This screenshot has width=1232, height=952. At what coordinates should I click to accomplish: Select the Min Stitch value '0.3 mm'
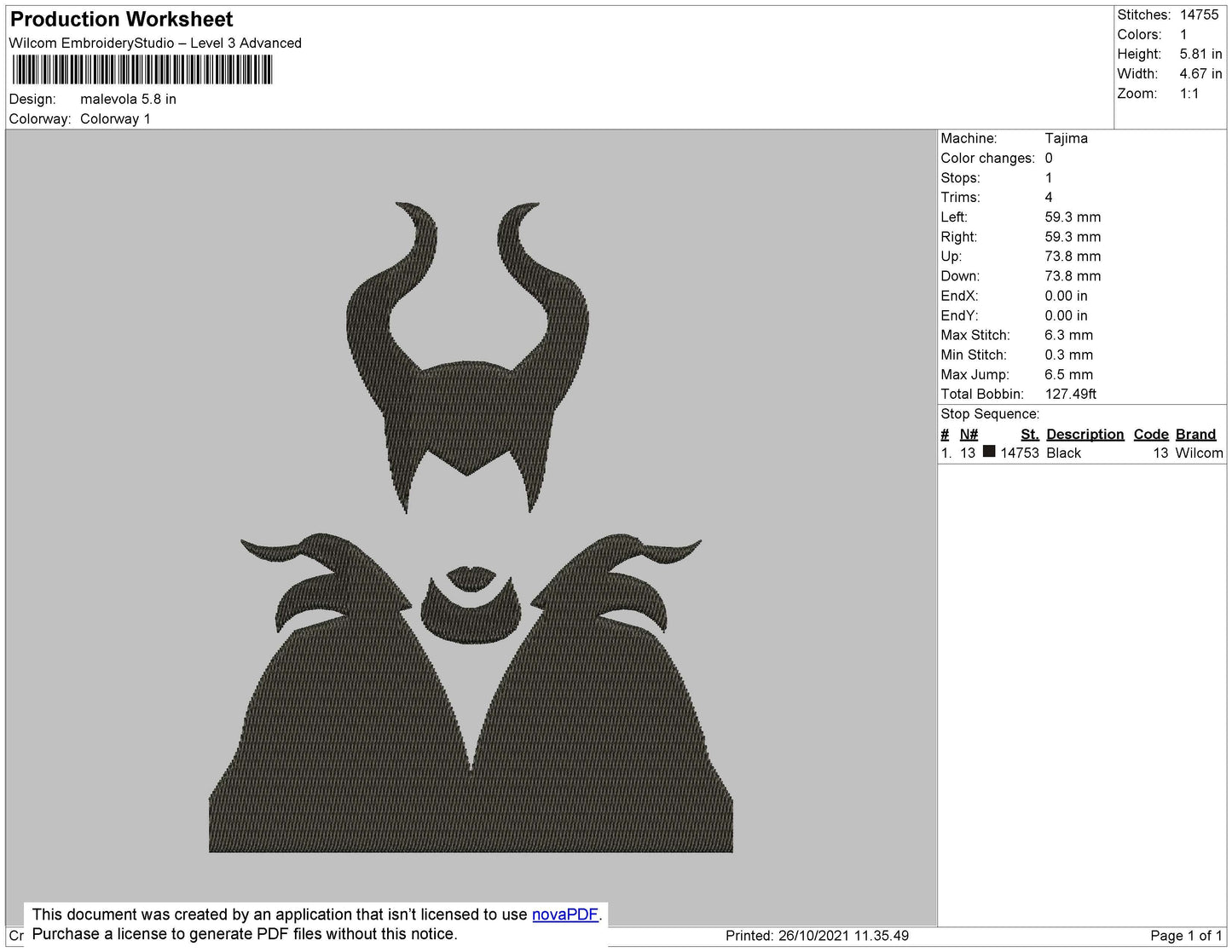(x=1068, y=355)
